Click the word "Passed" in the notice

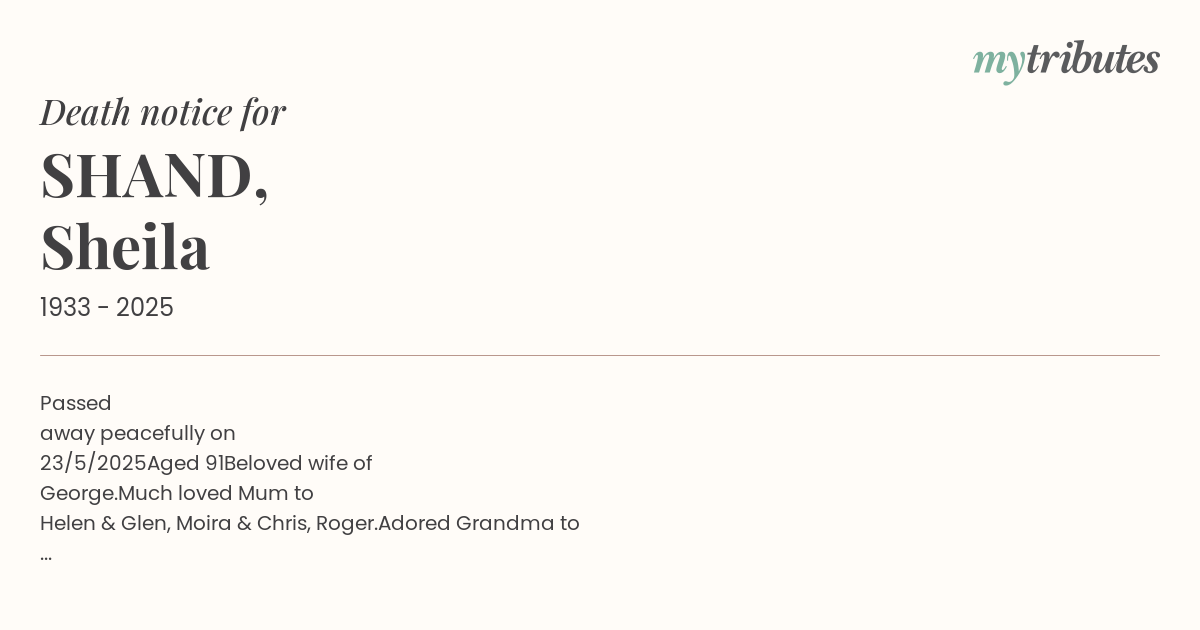(x=76, y=403)
